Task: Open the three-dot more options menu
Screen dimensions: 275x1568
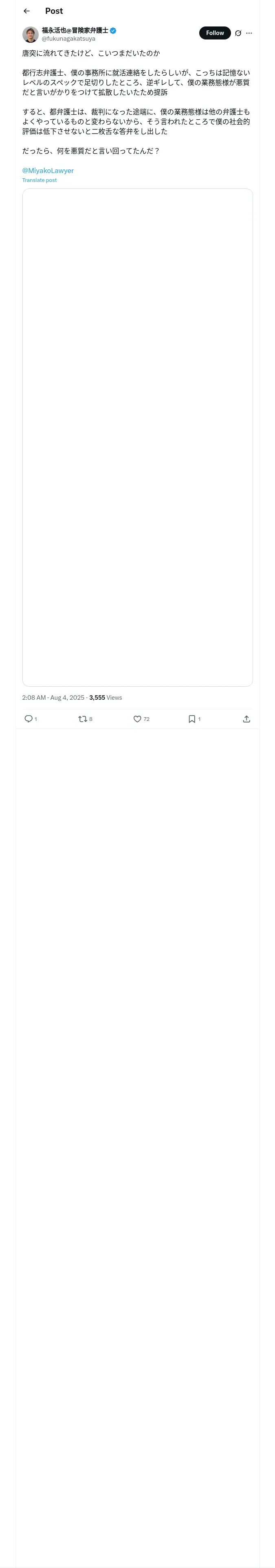Action: (249, 33)
